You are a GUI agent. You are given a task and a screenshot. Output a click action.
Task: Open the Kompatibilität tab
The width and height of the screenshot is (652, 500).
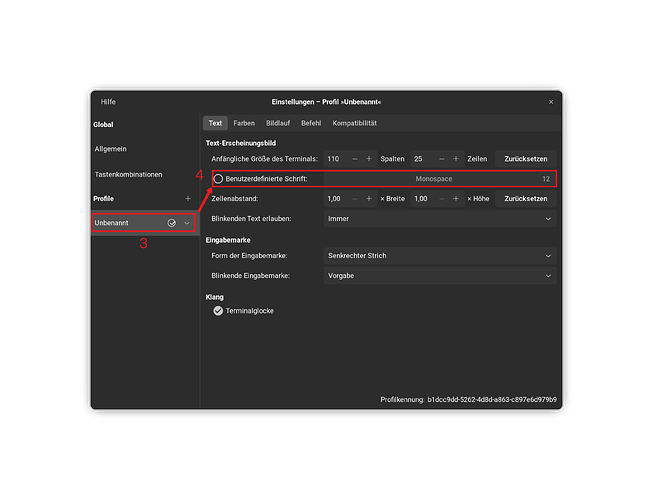coord(355,123)
